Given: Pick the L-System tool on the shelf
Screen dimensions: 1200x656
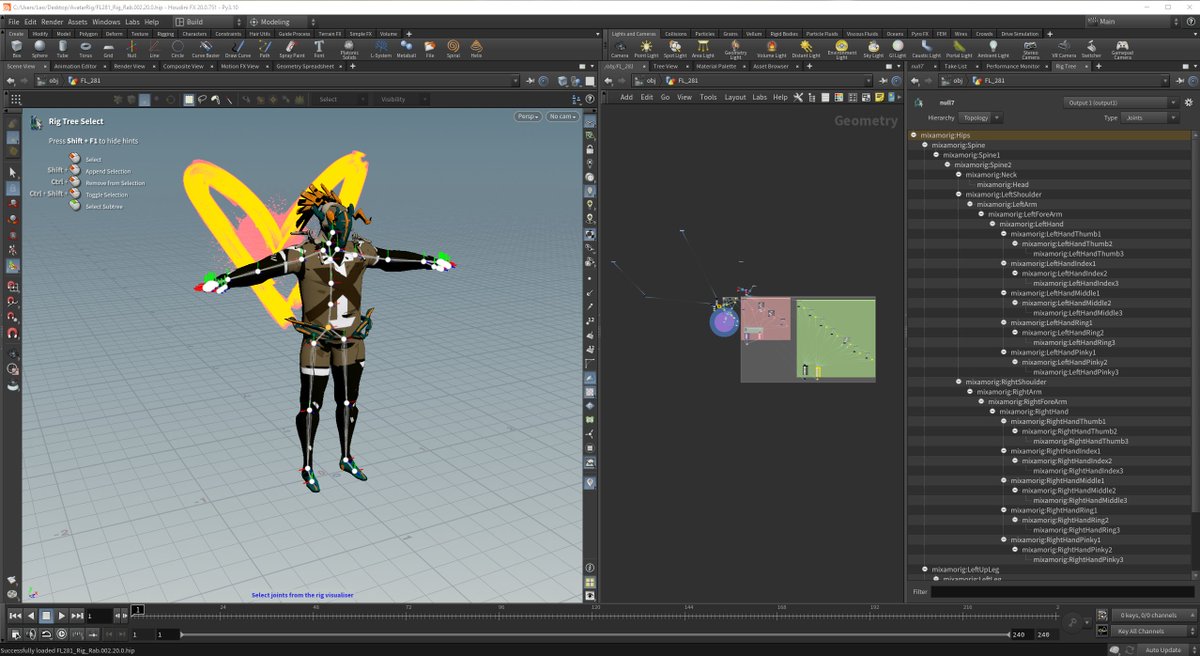Looking at the screenshot, I should pyautogui.click(x=381, y=47).
